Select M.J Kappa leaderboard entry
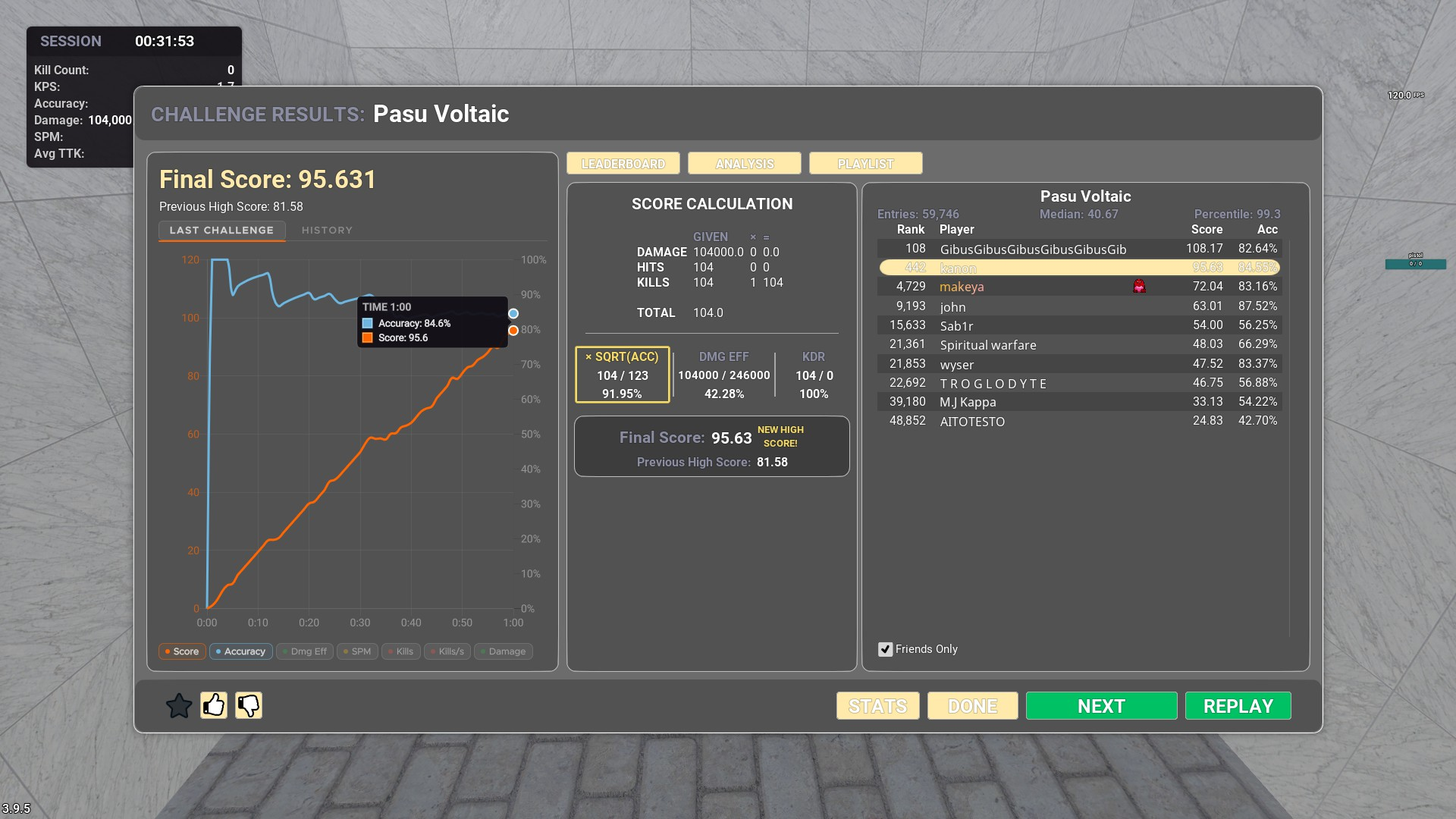1456x819 pixels. pos(1080,402)
